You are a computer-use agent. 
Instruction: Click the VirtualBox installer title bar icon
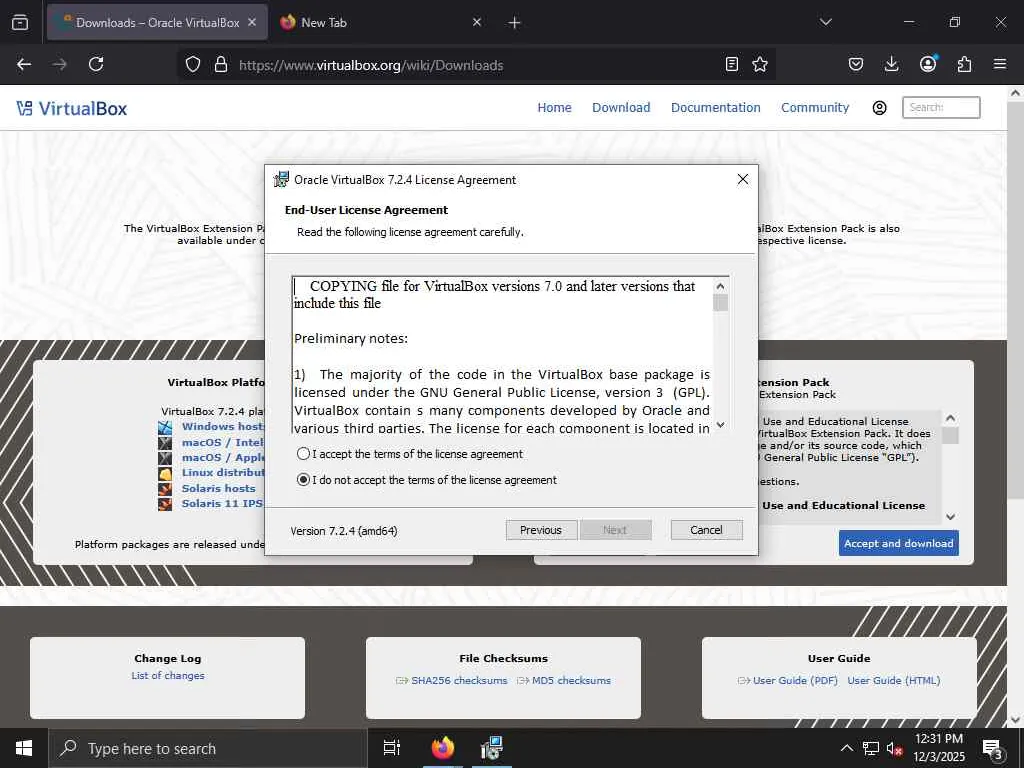[281, 180]
